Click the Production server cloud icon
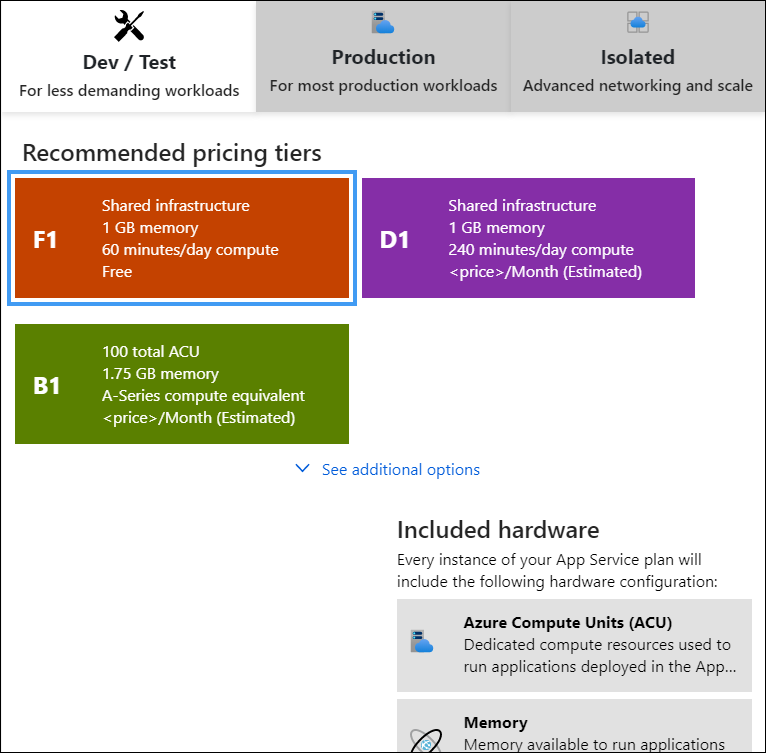The width and height of the screenshot is (766, 753). click(x=383, y=22)
